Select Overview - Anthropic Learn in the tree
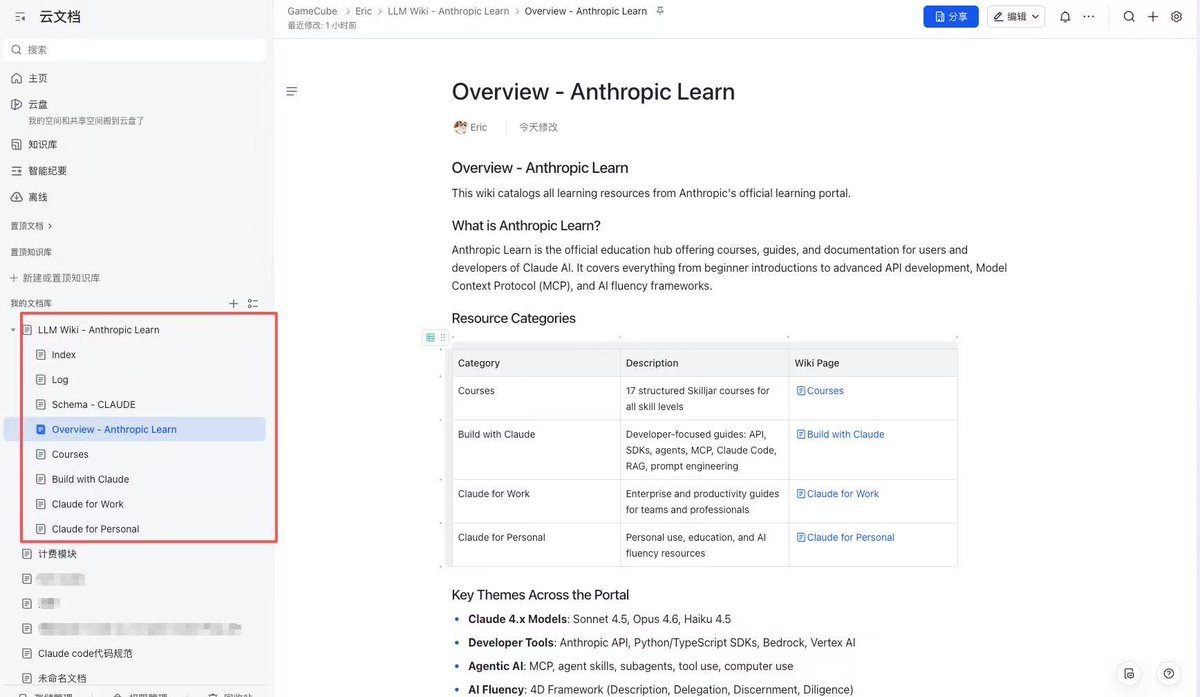 [x=114, y=429]
